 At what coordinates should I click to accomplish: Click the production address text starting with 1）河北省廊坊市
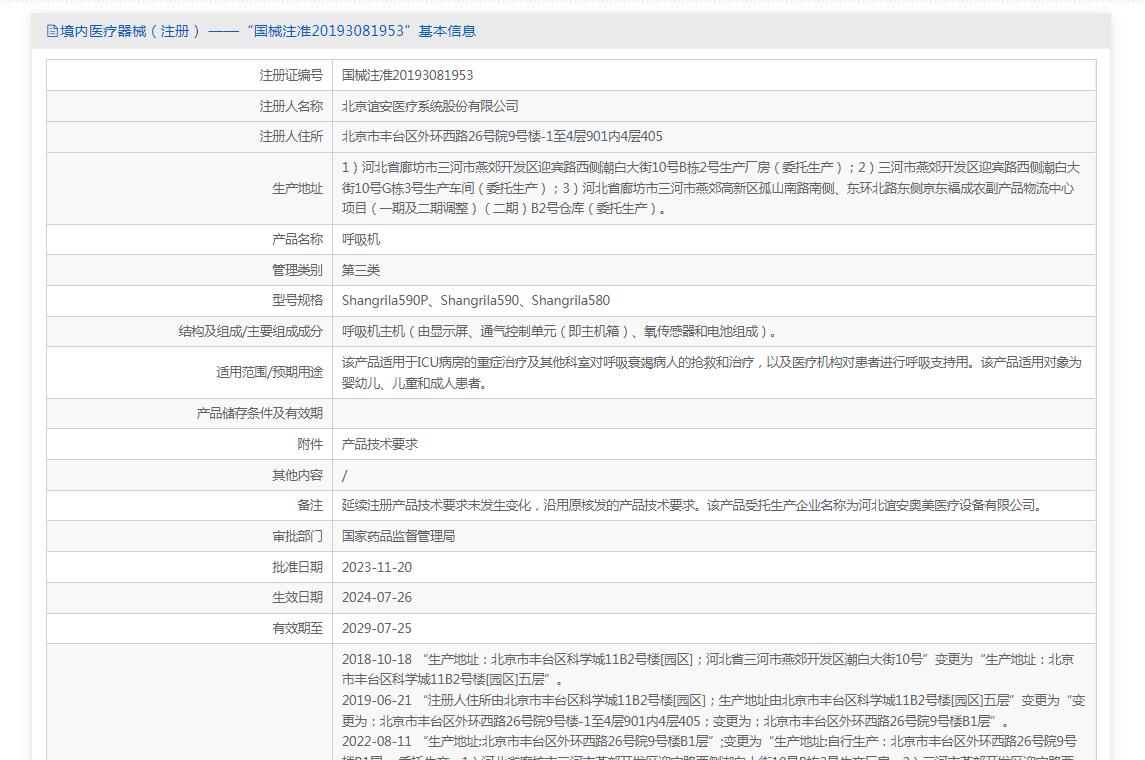[711, 188]
